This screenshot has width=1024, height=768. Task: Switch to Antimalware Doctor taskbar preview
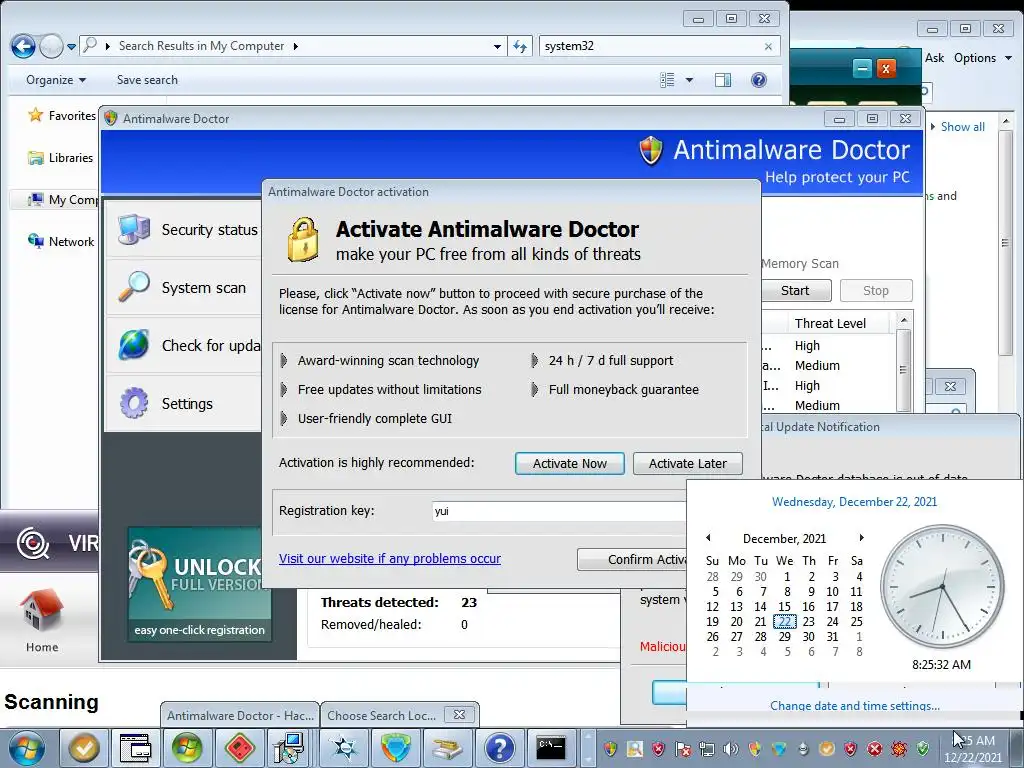click(x=240, y=715)
